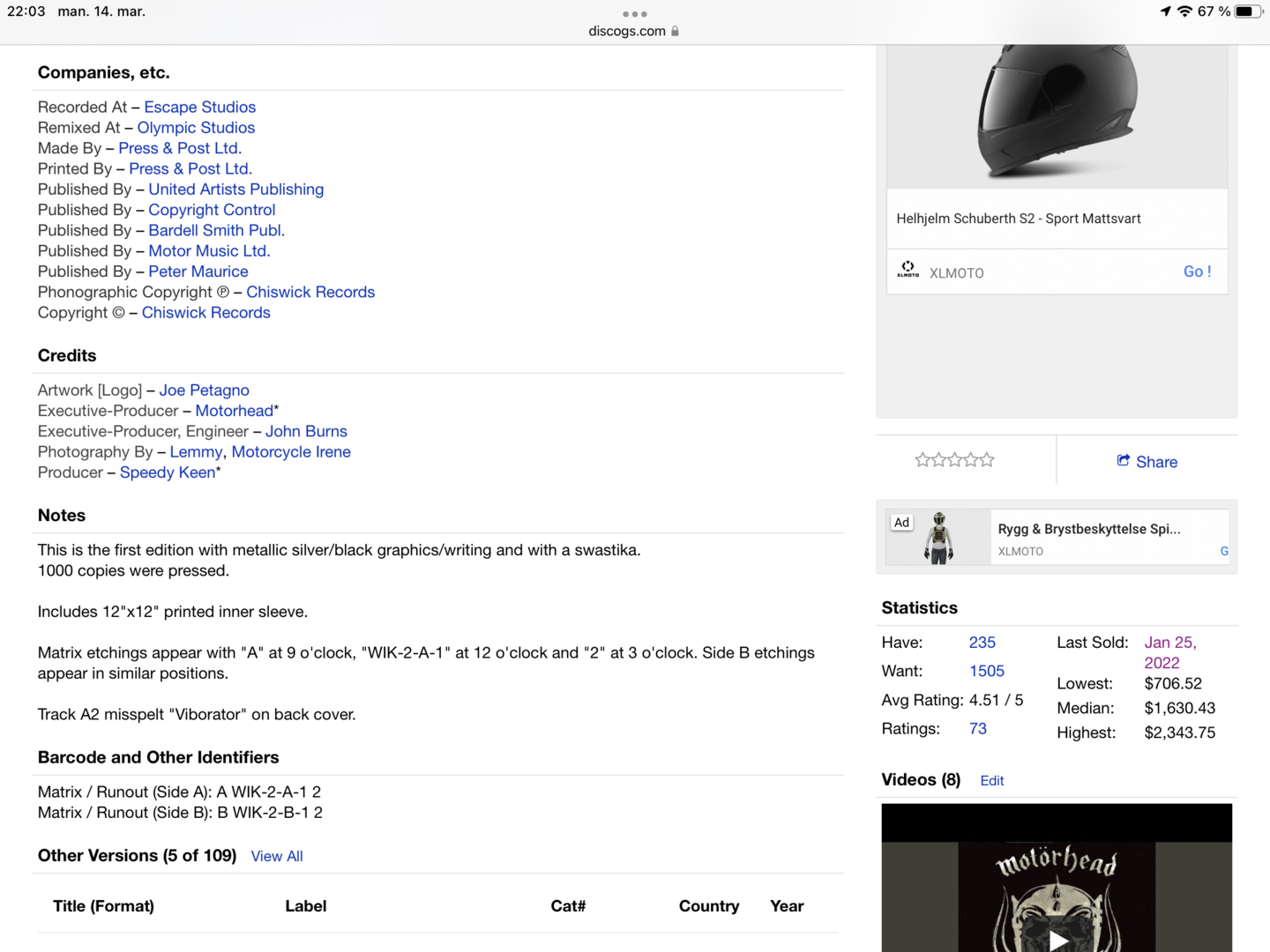Click Rygg & Brystbeskyttelse ad title
This screenshot has width=1270, height=952.
pos(1089,529)
